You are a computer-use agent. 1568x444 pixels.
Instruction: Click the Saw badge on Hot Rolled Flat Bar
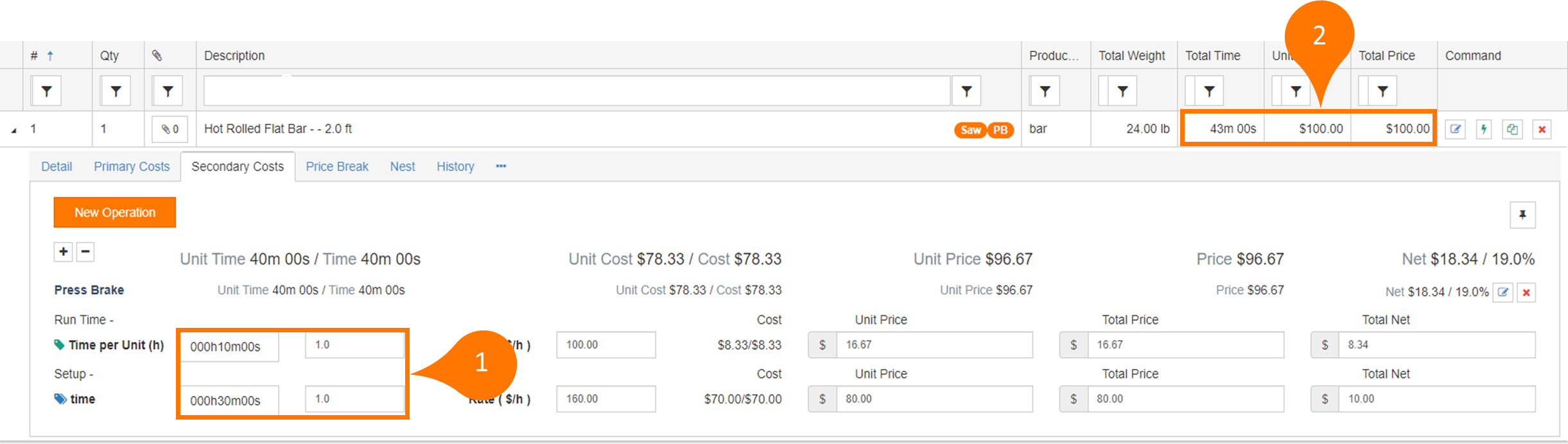point(970,130)
